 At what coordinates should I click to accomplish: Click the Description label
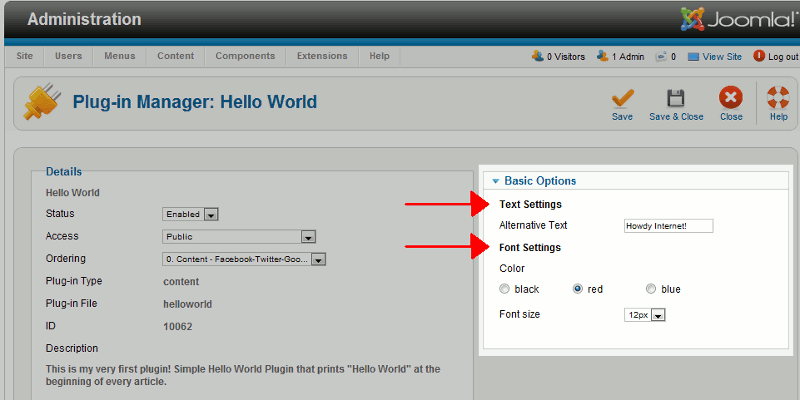pyautogui.click(x=72, y=349)
